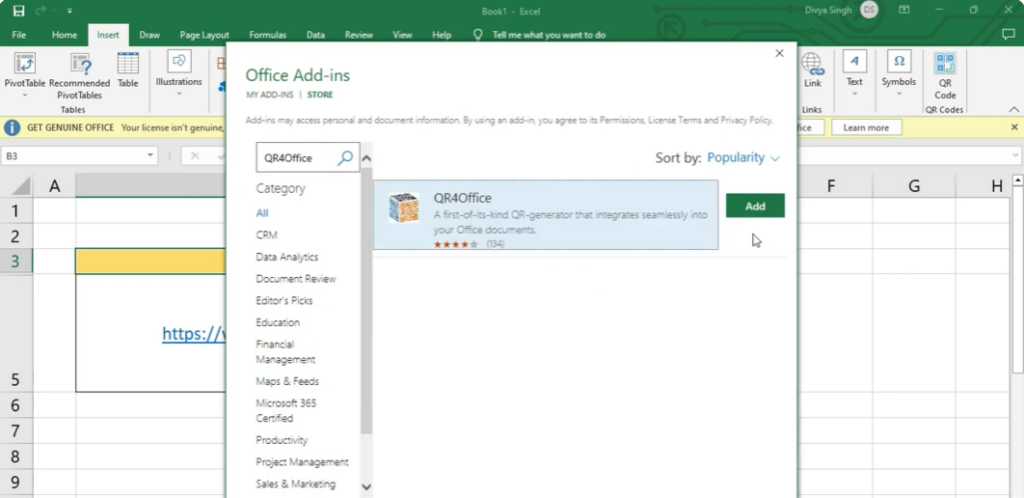Screen dimensions: 1024x498
Task: Open the comments icon in ribbon corner
Action: [x=1008, y=35]
